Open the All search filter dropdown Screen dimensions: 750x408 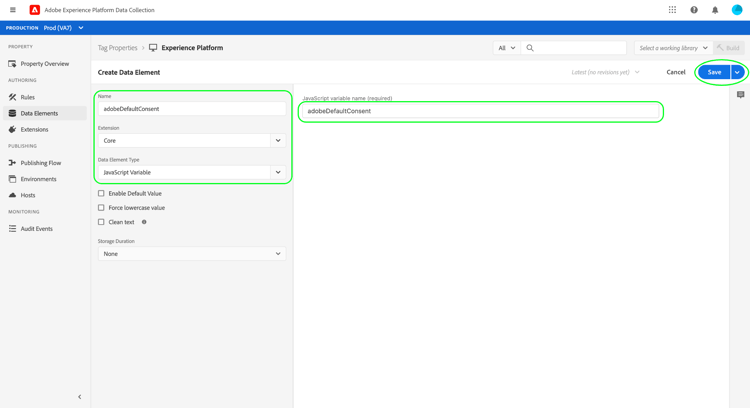coord(507,48)
